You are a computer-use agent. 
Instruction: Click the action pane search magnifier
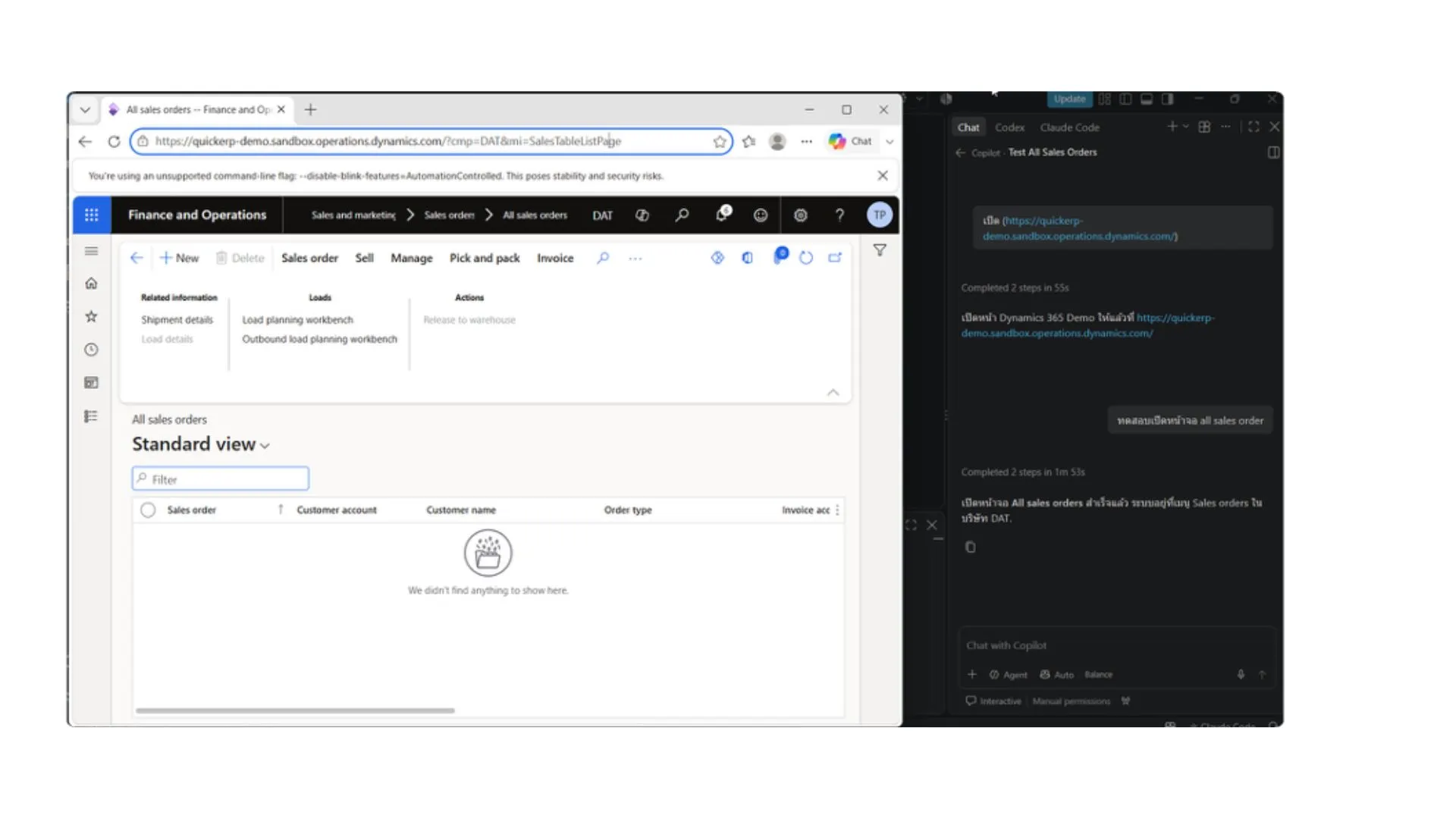click(x=603, y=258)
